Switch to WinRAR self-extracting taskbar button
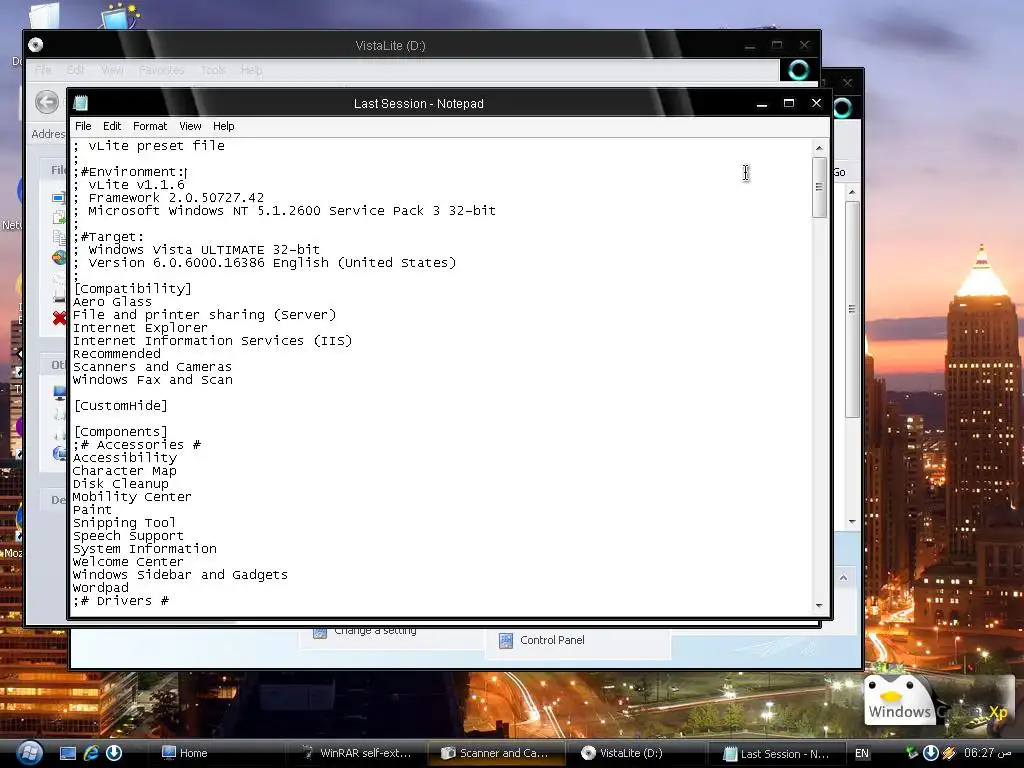 click(358, 753)
